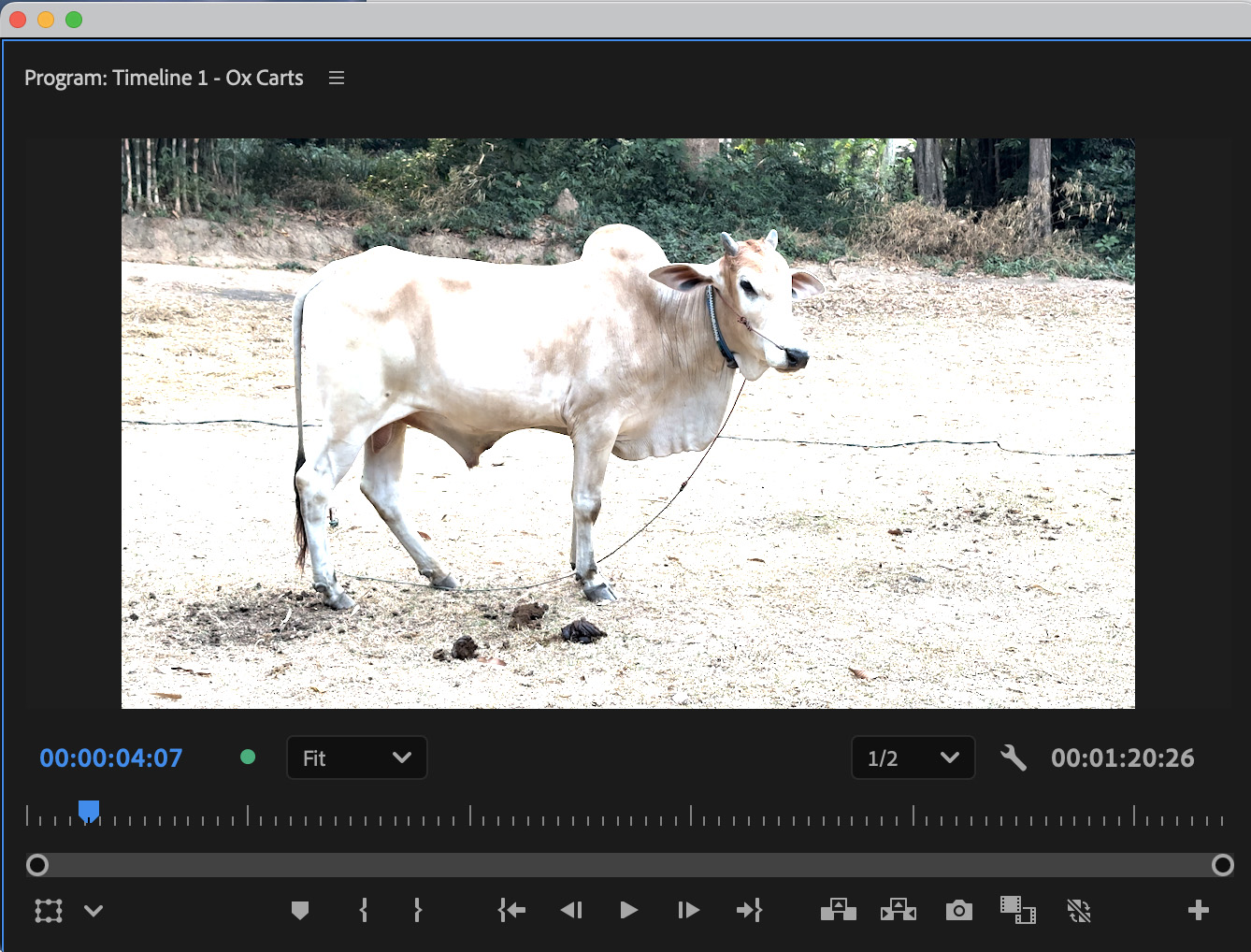Click the ox video frame in the monitor

[628, 424]
